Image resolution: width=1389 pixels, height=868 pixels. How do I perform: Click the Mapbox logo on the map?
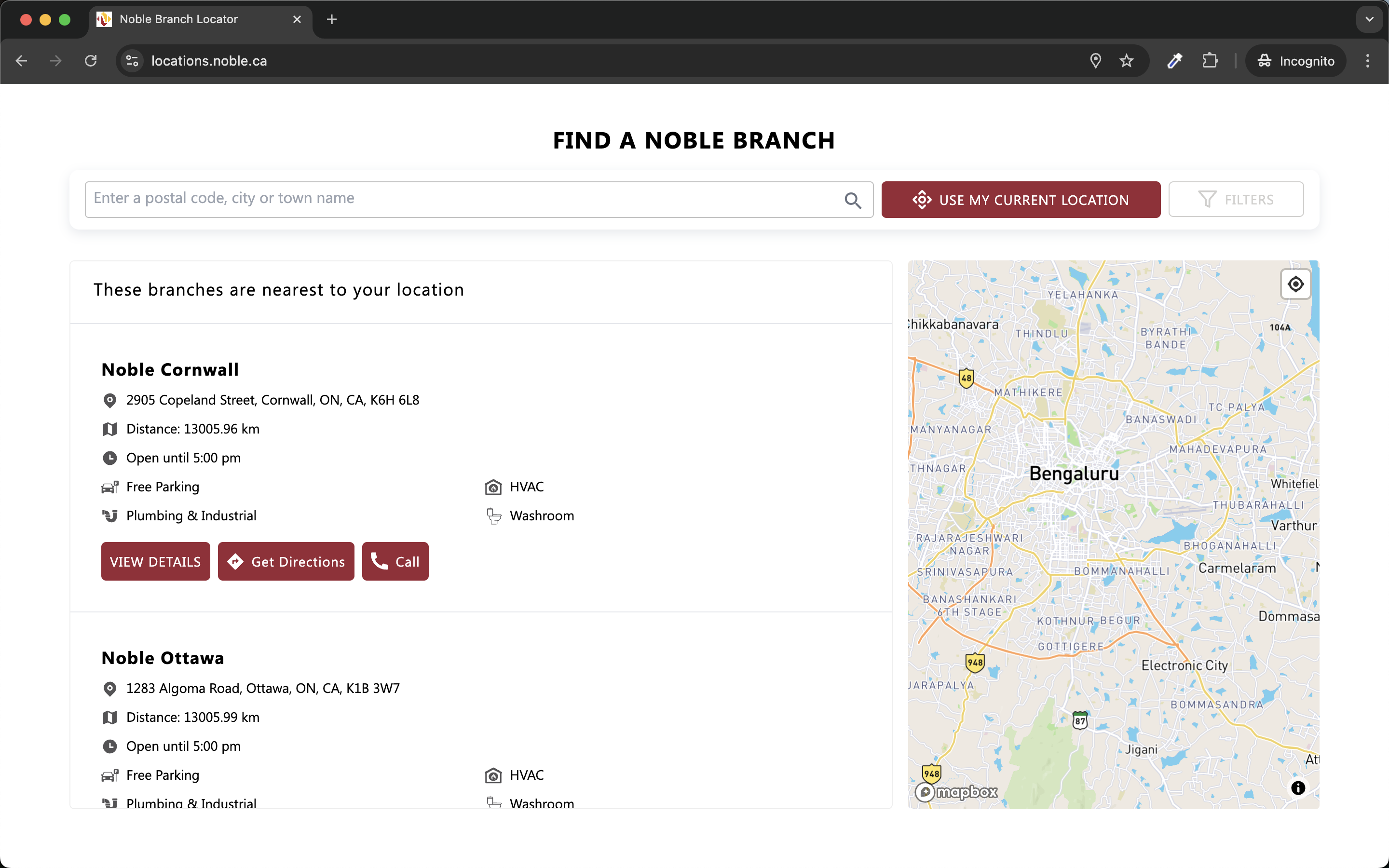point(956,792)
